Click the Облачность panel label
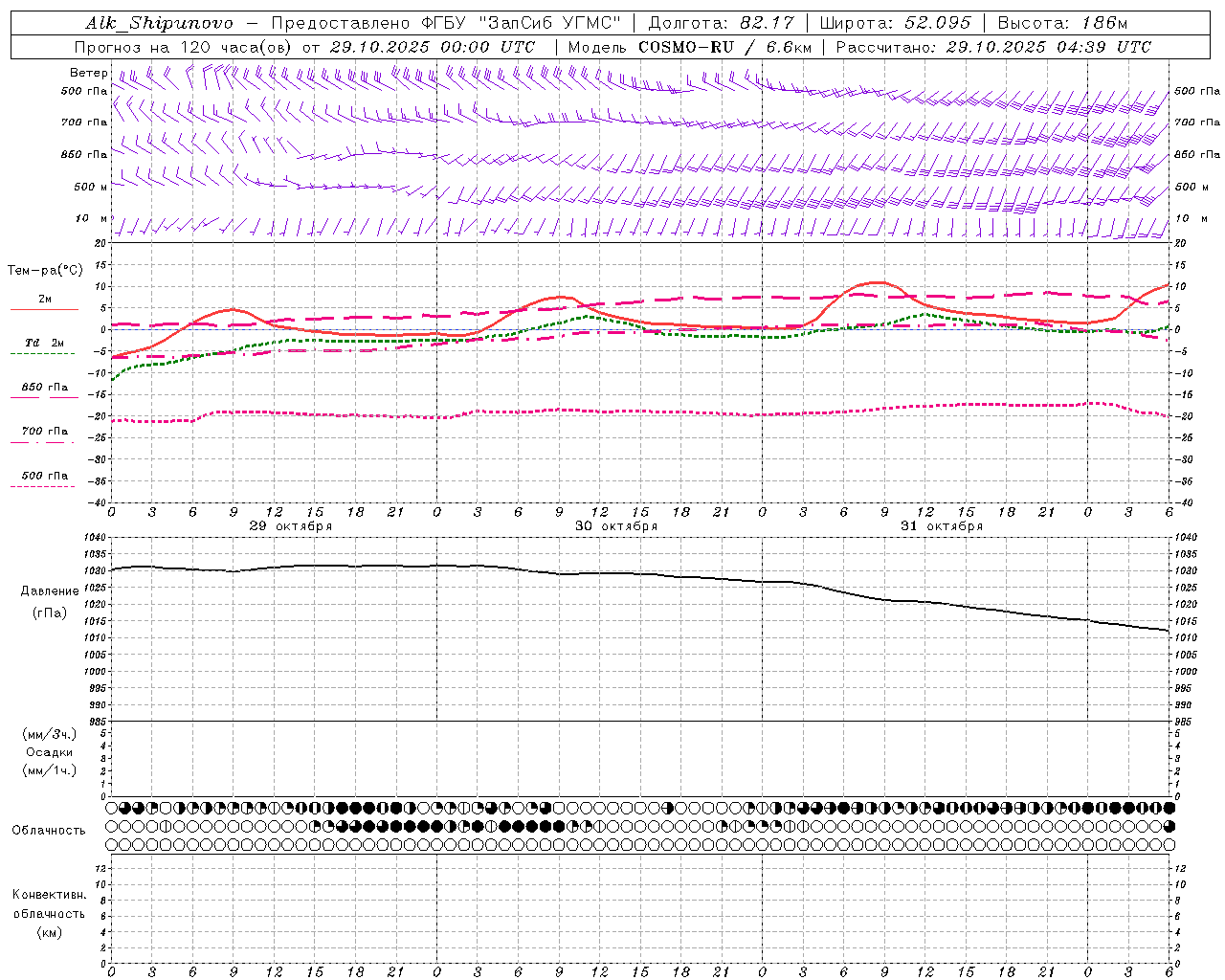Image resolution: width=1225 pixels, height=980 pixels. [x=49, y=830]
